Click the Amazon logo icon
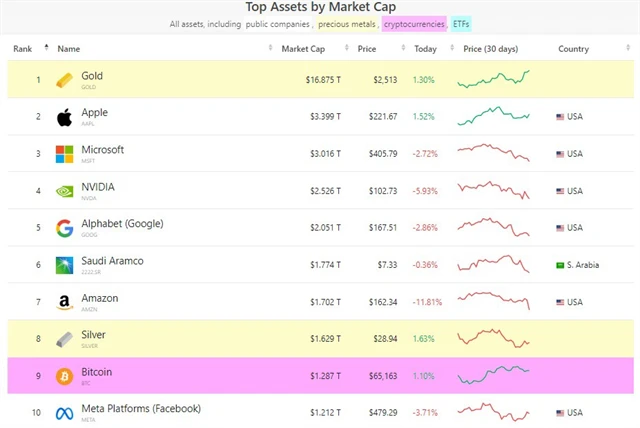 (x=64, y=302)
